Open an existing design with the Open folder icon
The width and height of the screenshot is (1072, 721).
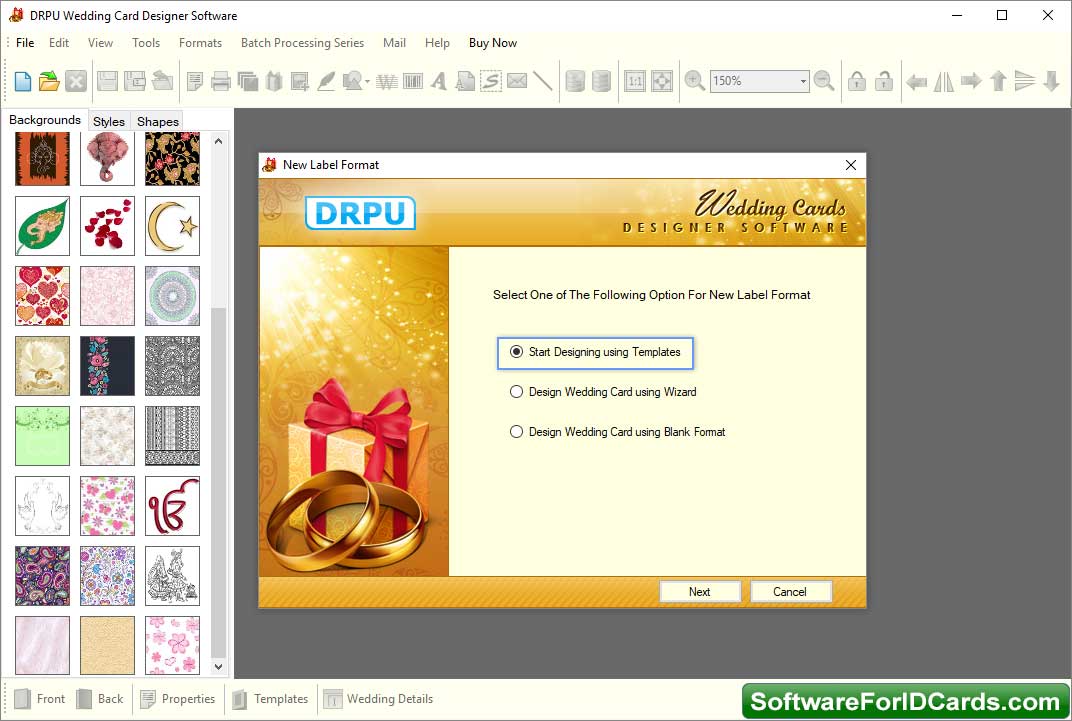[x=48, y=81]
